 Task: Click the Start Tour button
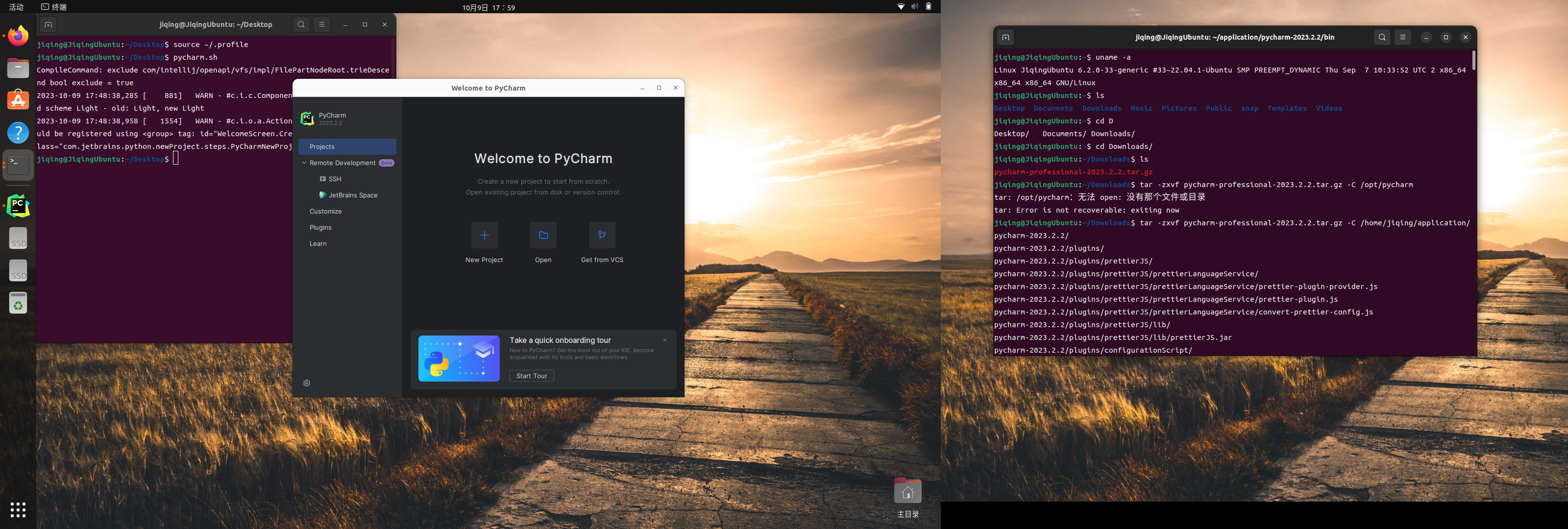point(531,376)
